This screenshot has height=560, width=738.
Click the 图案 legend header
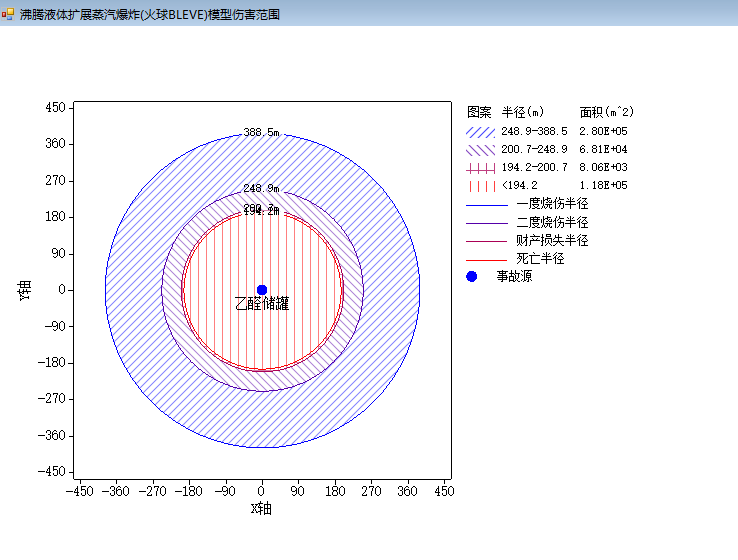pyautogui.click(x=479, y=112)
